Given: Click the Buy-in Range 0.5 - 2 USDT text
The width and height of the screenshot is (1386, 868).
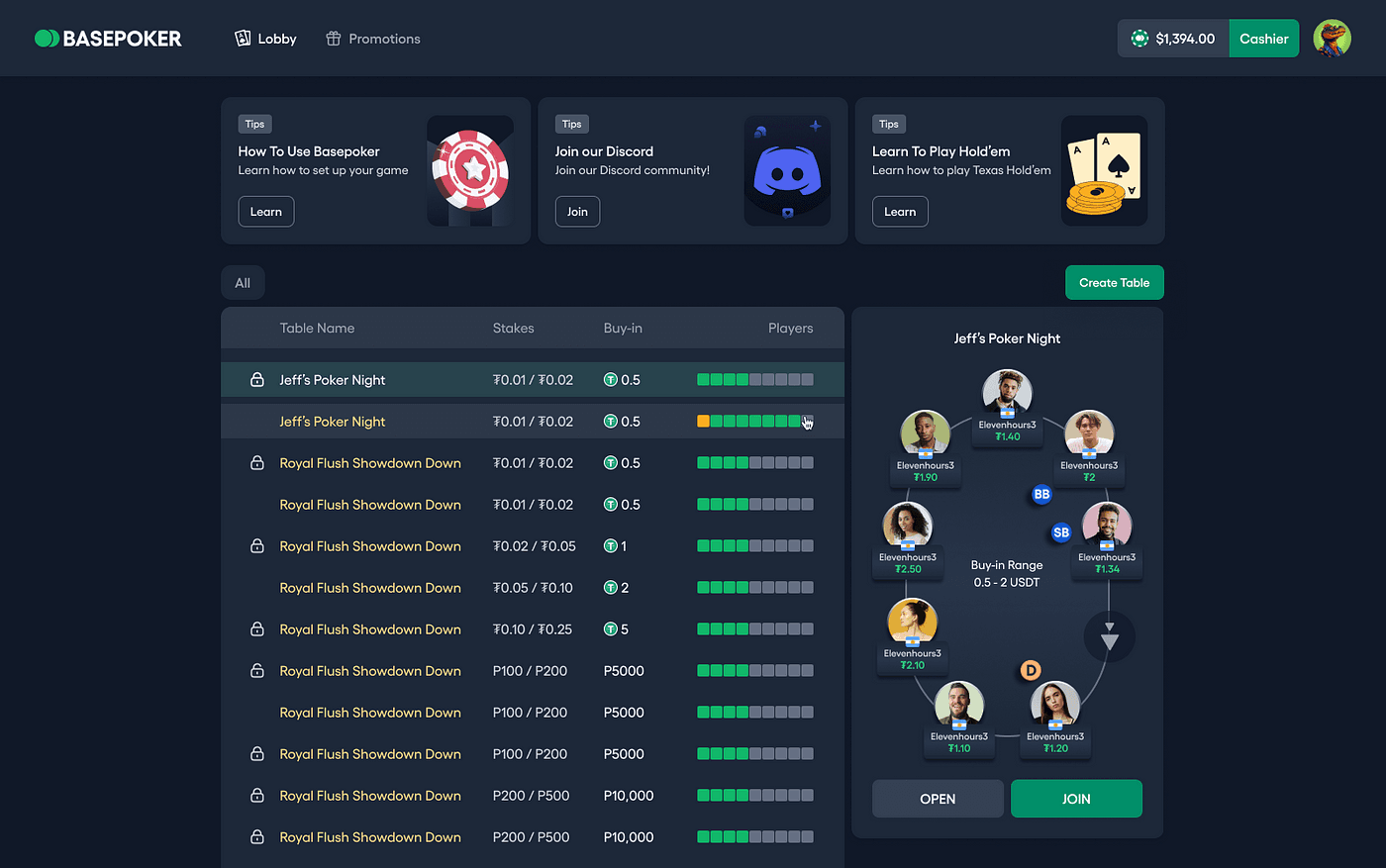Looking at the screenshot, I should click(1007, 574).
